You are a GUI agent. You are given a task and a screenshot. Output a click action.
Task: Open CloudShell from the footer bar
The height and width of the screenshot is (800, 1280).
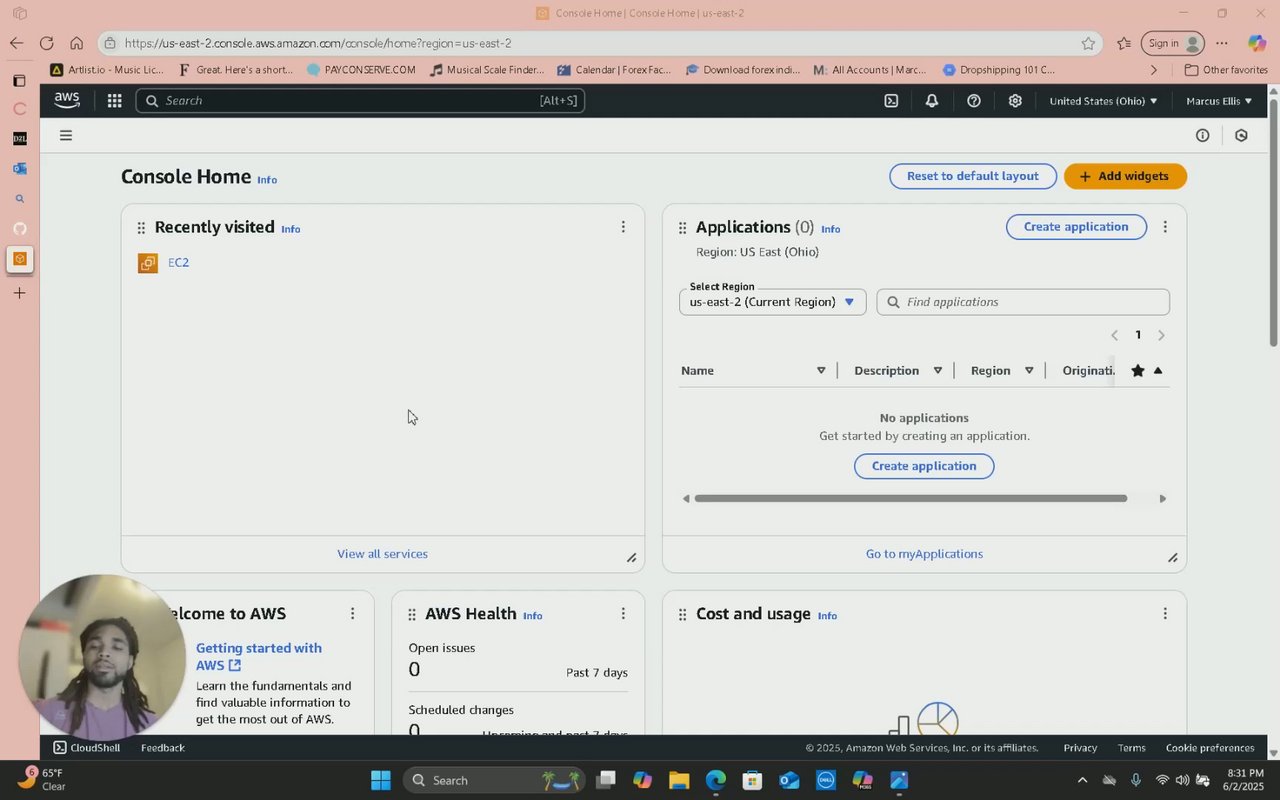tap(87, 748)
